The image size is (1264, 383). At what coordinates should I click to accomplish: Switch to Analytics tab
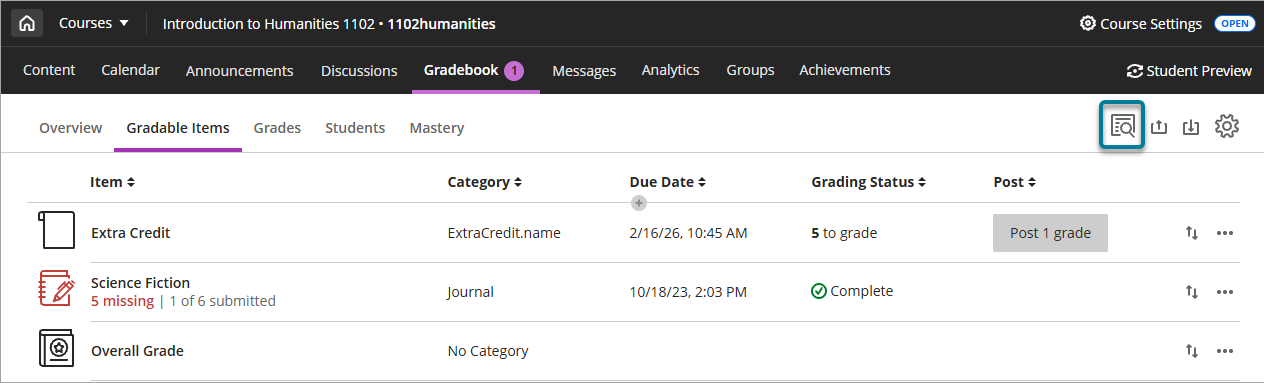click(x=670, y=70)
